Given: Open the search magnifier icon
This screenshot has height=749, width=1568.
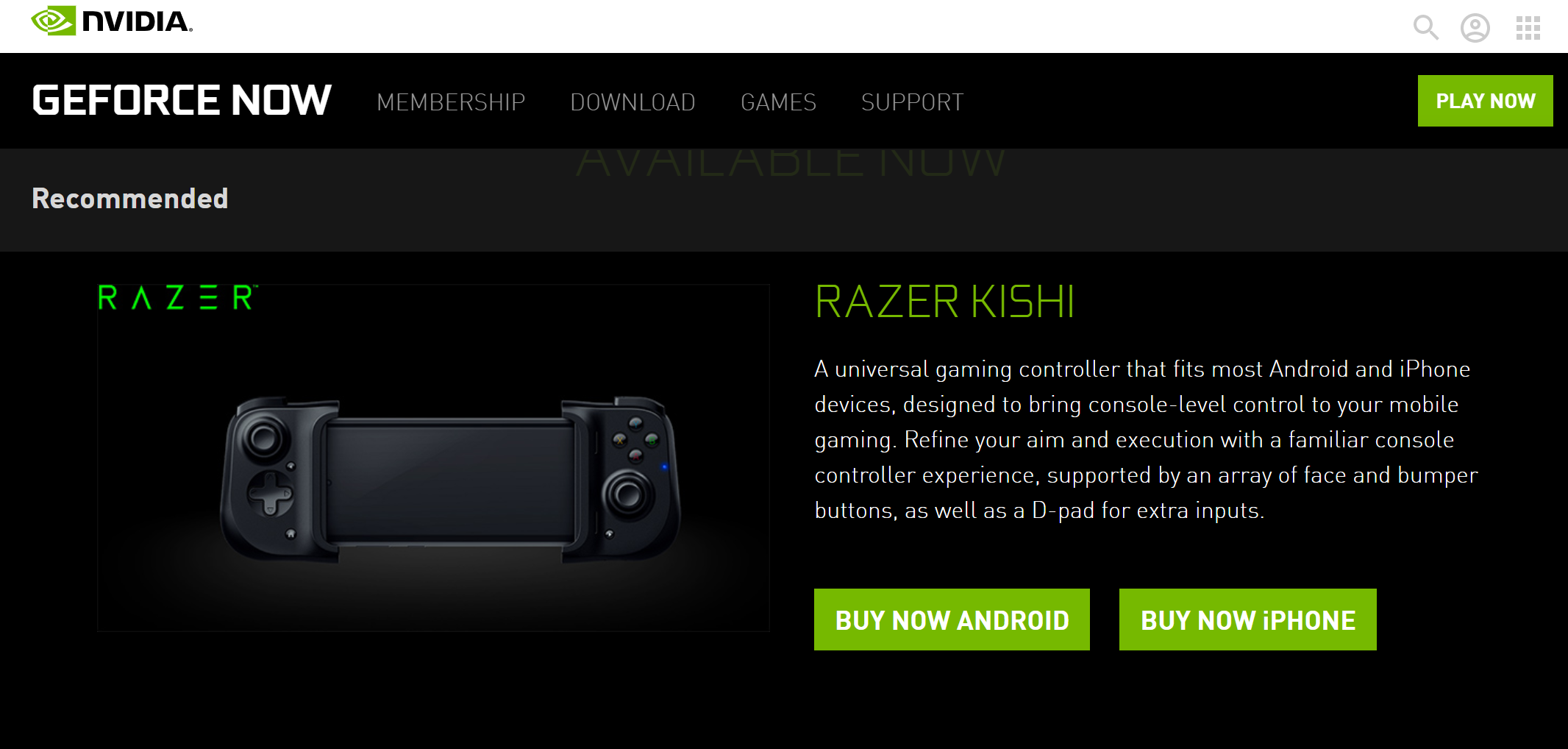Looking at the screenshot, I should (1425, 27).
